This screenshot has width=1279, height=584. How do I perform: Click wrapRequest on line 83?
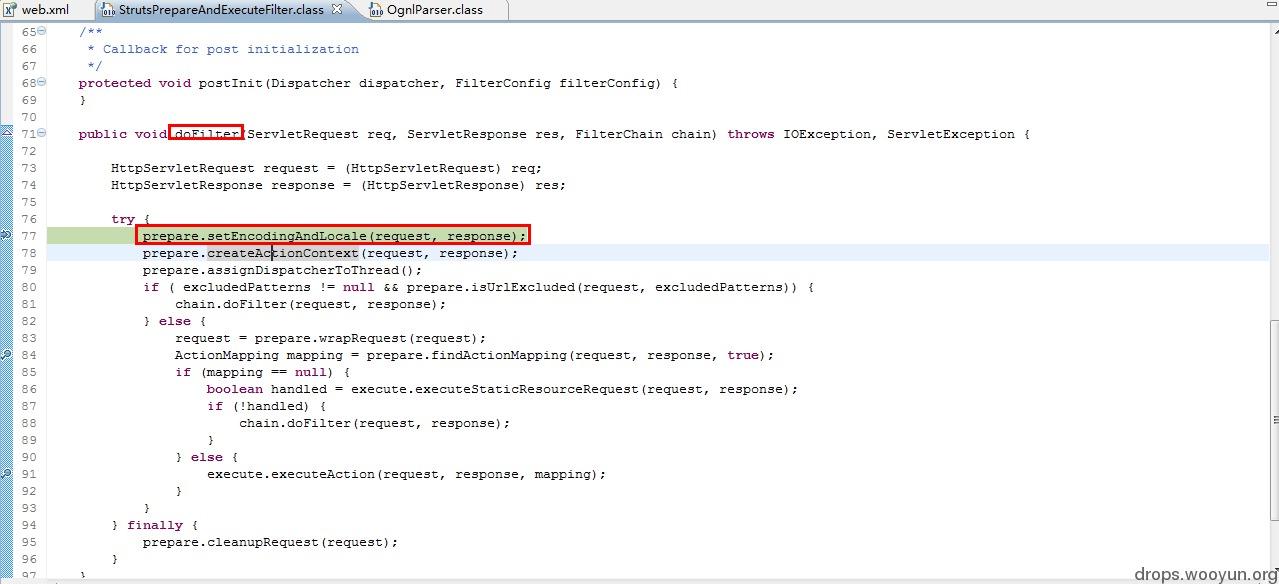[x=362, y=338]
